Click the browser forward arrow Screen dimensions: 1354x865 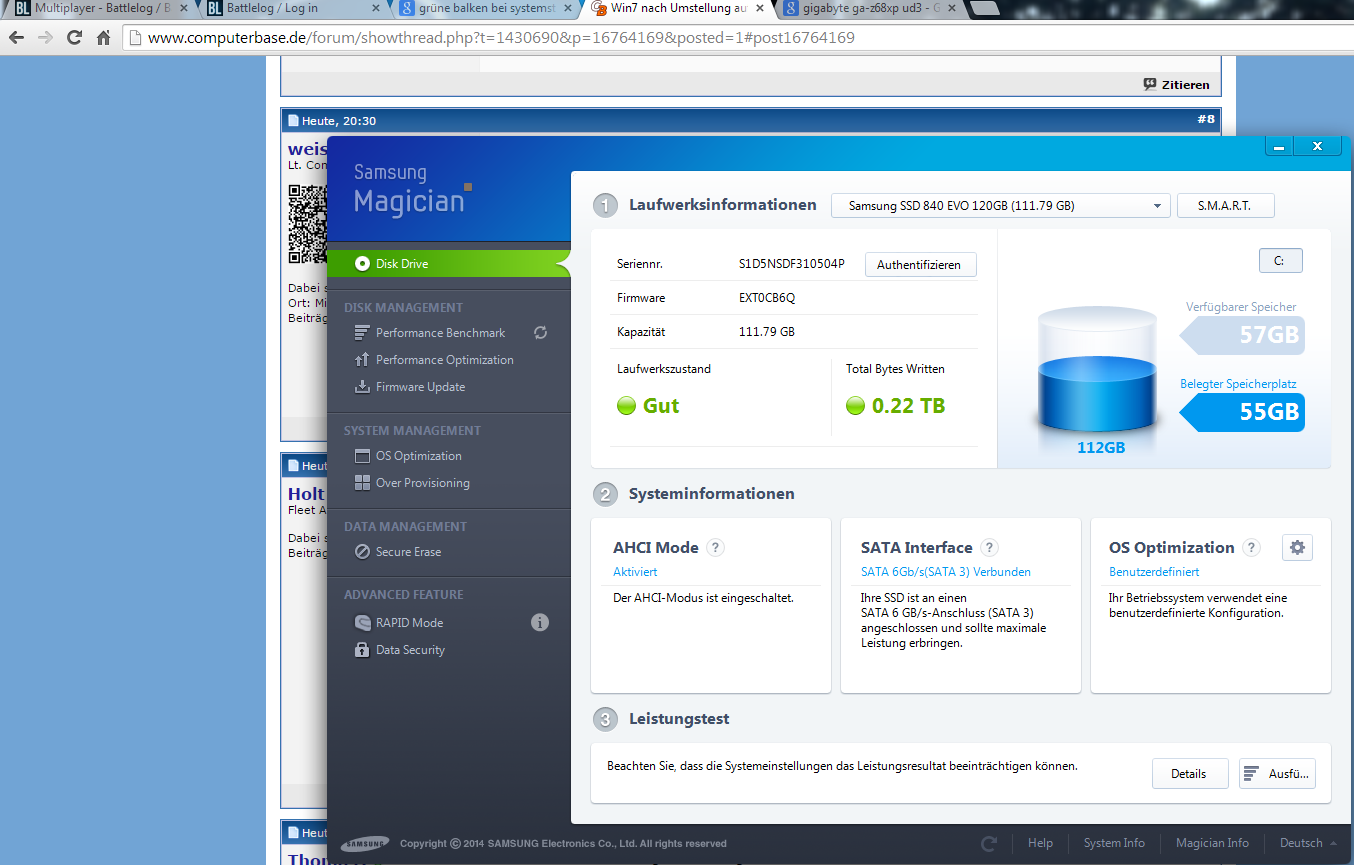45,38
